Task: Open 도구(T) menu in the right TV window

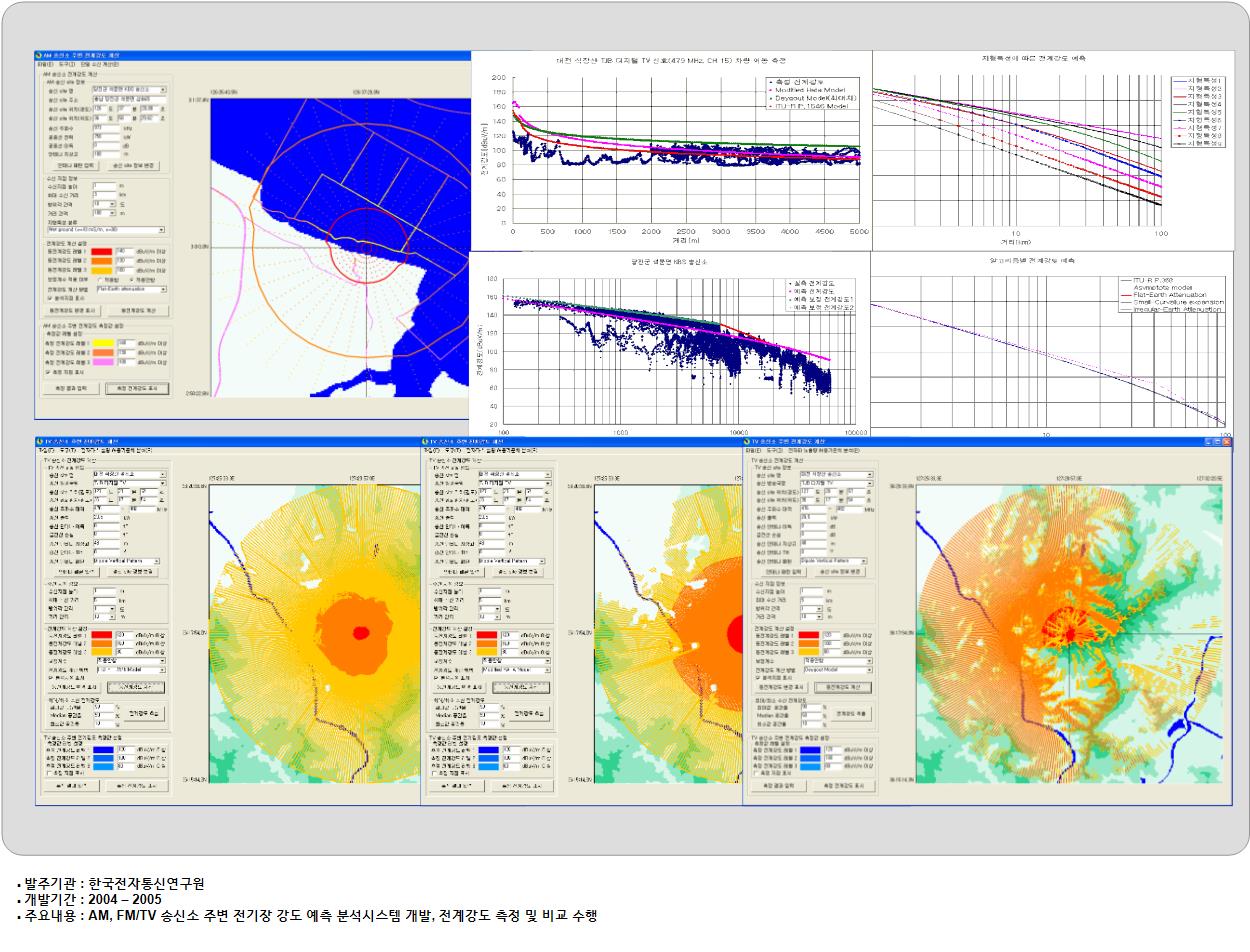Action: [x=775, y=450]
